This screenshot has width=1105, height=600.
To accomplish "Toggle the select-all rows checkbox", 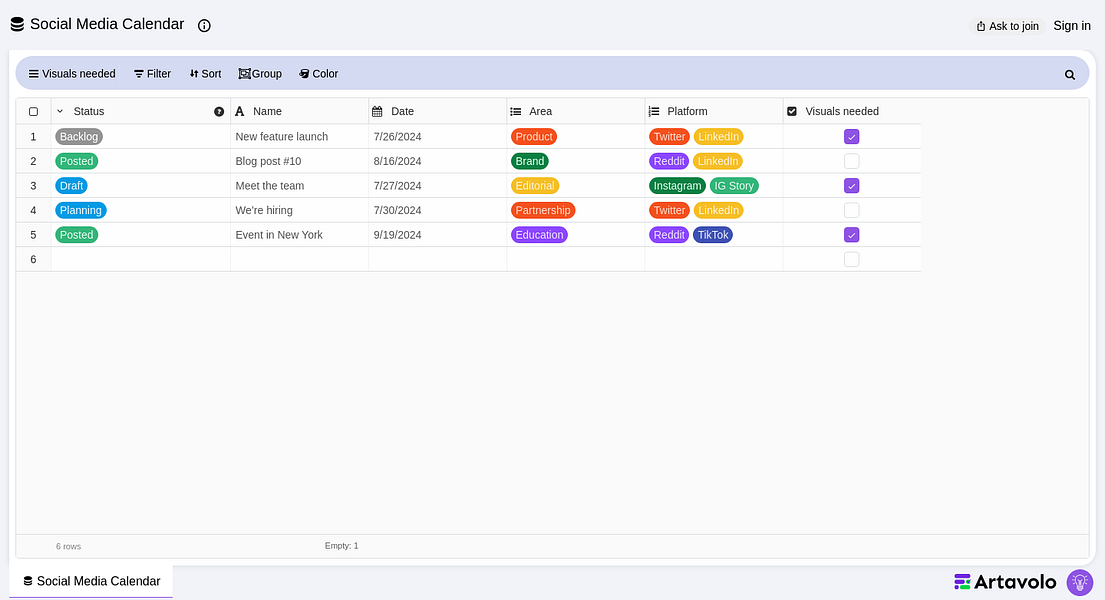I will click(33, 112).
